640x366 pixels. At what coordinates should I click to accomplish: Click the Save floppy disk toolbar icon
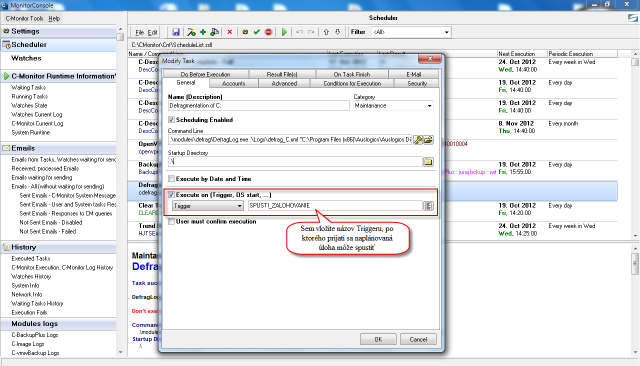(176, 32)
